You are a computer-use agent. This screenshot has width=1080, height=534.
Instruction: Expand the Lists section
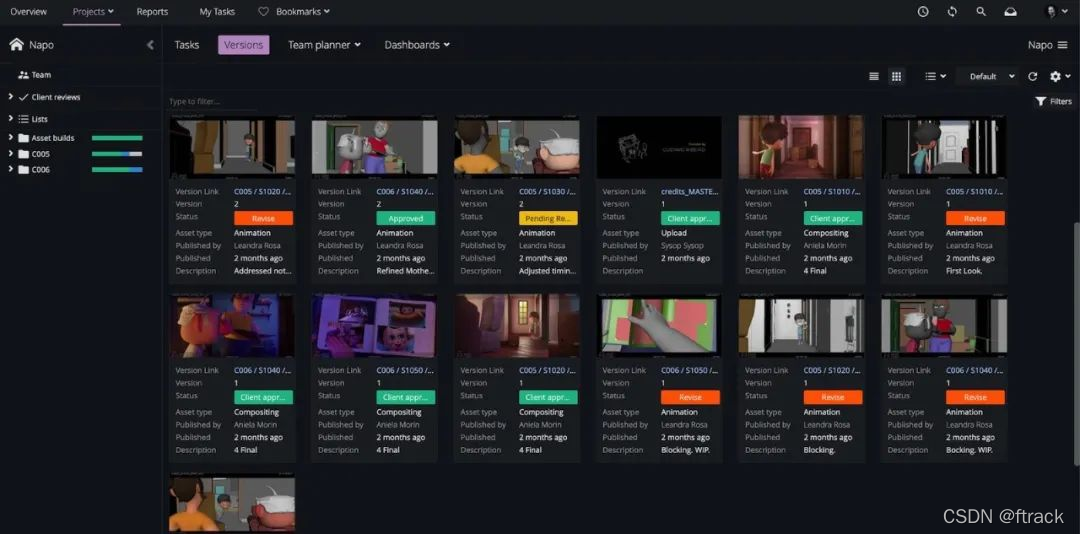[11, 119]
